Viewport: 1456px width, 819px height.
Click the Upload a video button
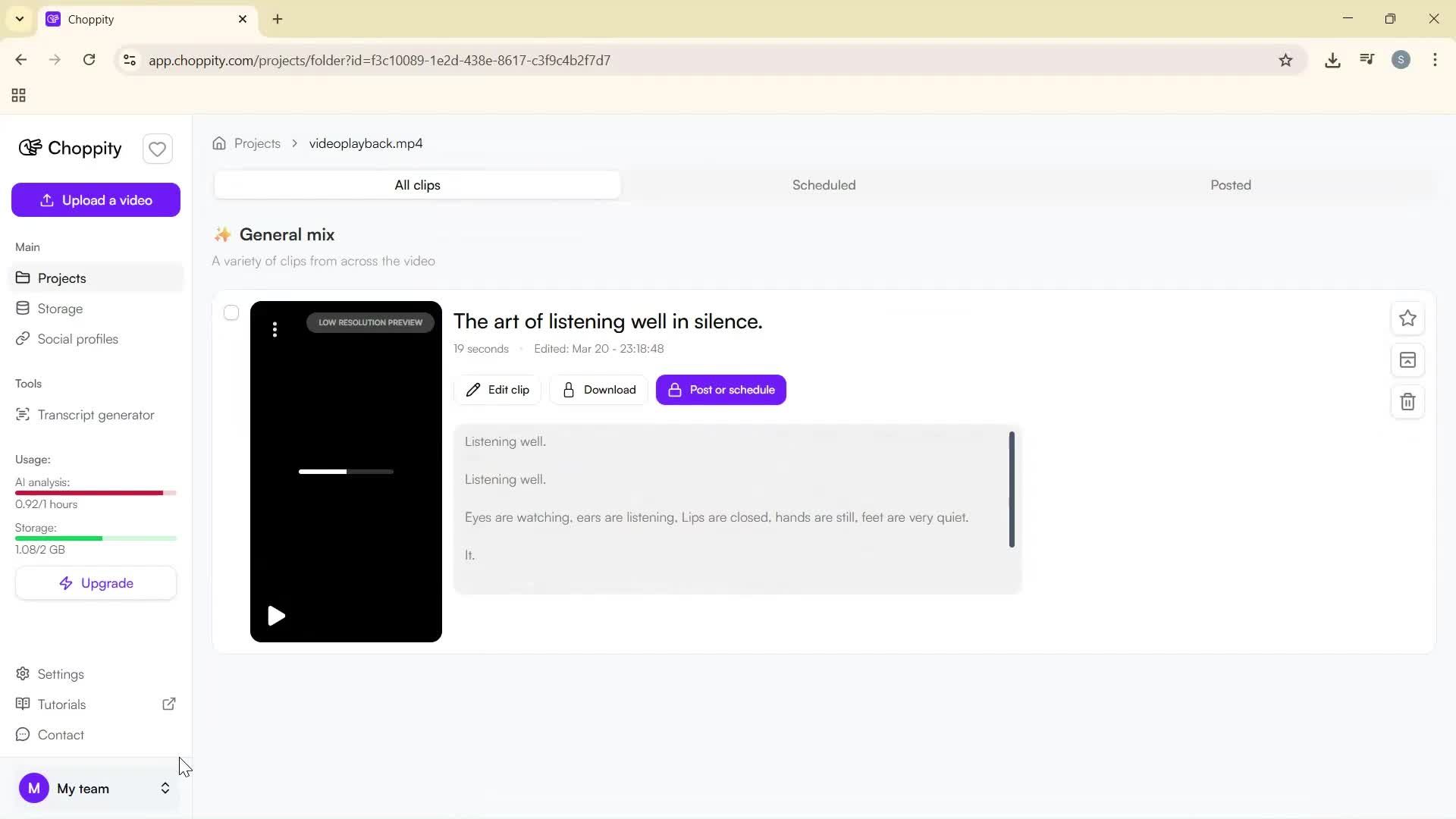96,199
